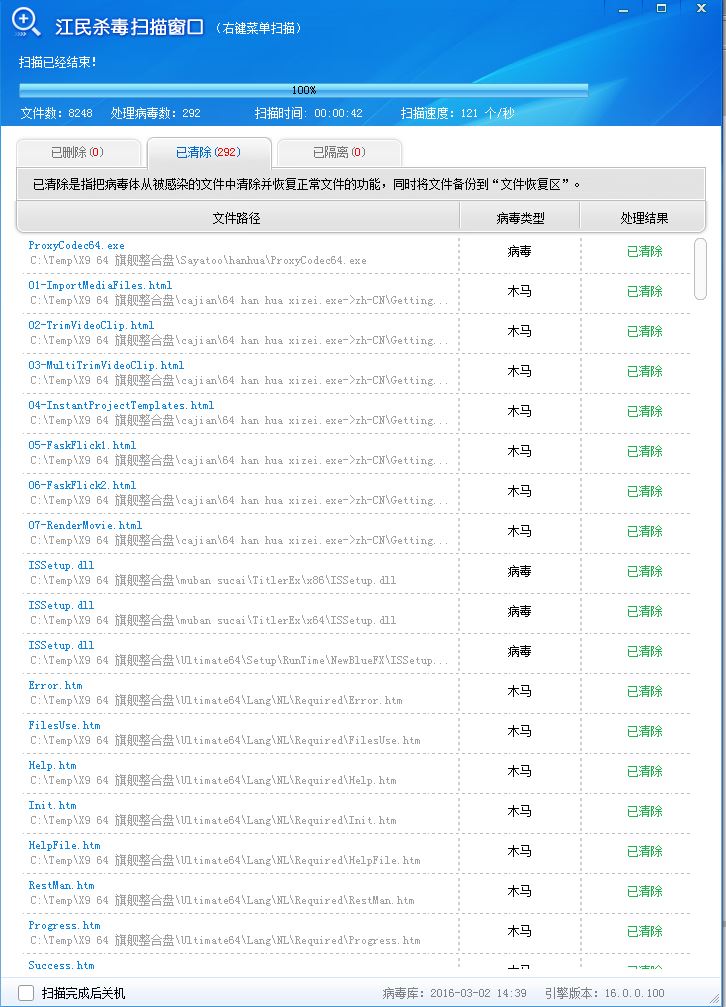
Task: Sort by 文件路径 column header
Action: [237, 218]
